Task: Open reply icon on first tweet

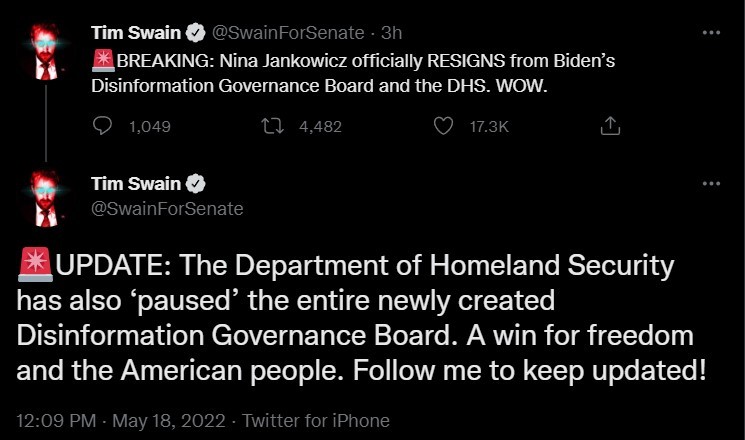Action: (102, 126)
